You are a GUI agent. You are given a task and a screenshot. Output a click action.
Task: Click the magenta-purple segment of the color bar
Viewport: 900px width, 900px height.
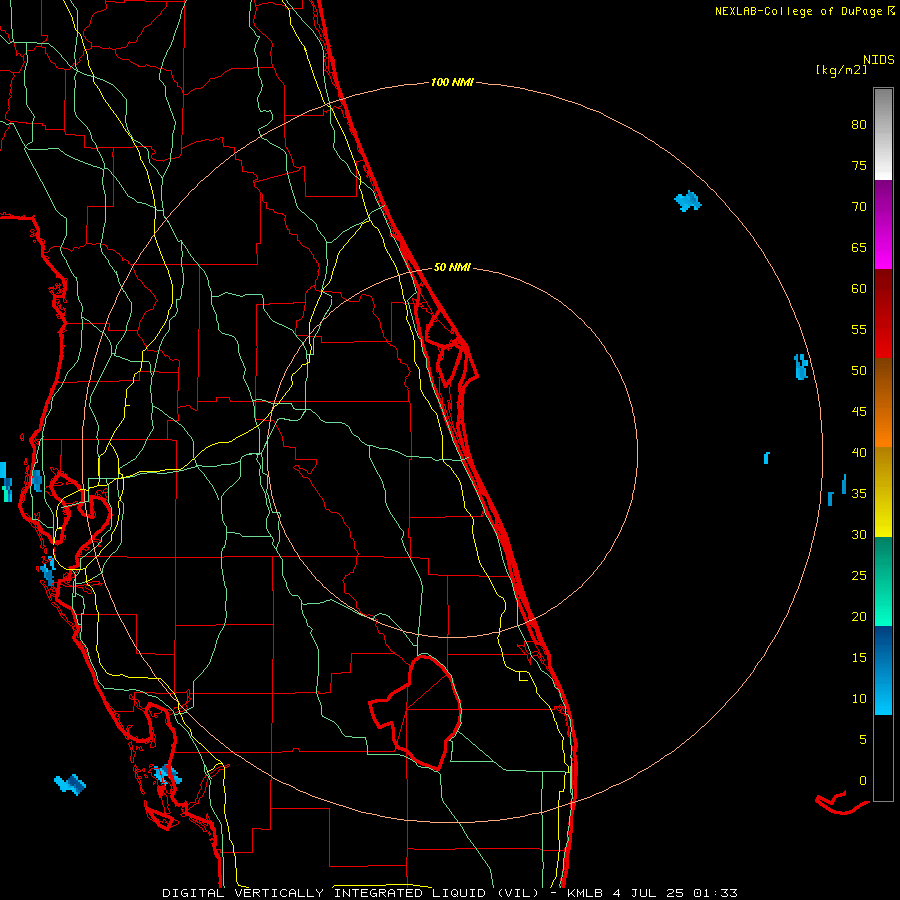pos(883,224)
